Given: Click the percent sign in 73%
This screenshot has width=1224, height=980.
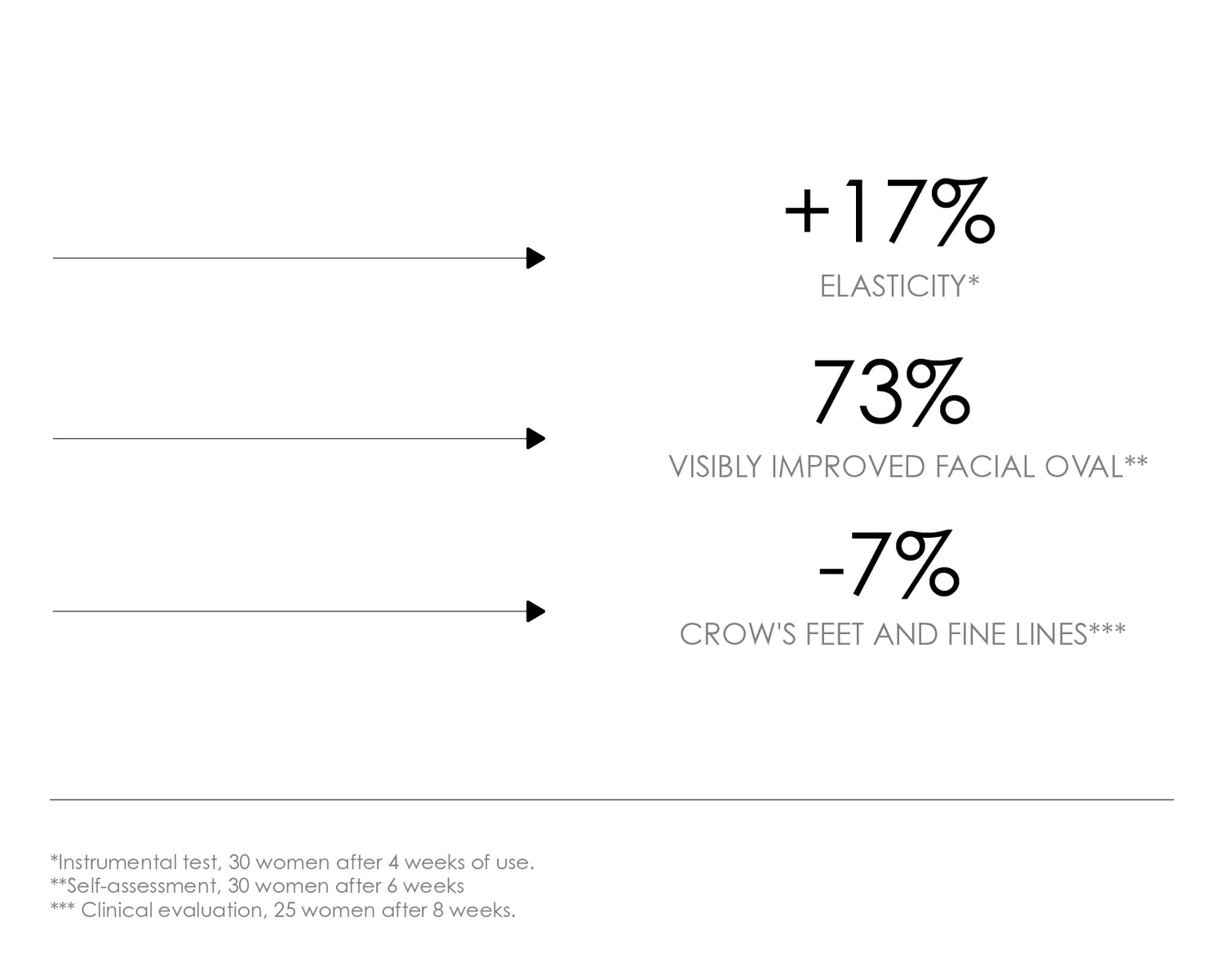Looking at the screenshot, I should coord(937,393).
